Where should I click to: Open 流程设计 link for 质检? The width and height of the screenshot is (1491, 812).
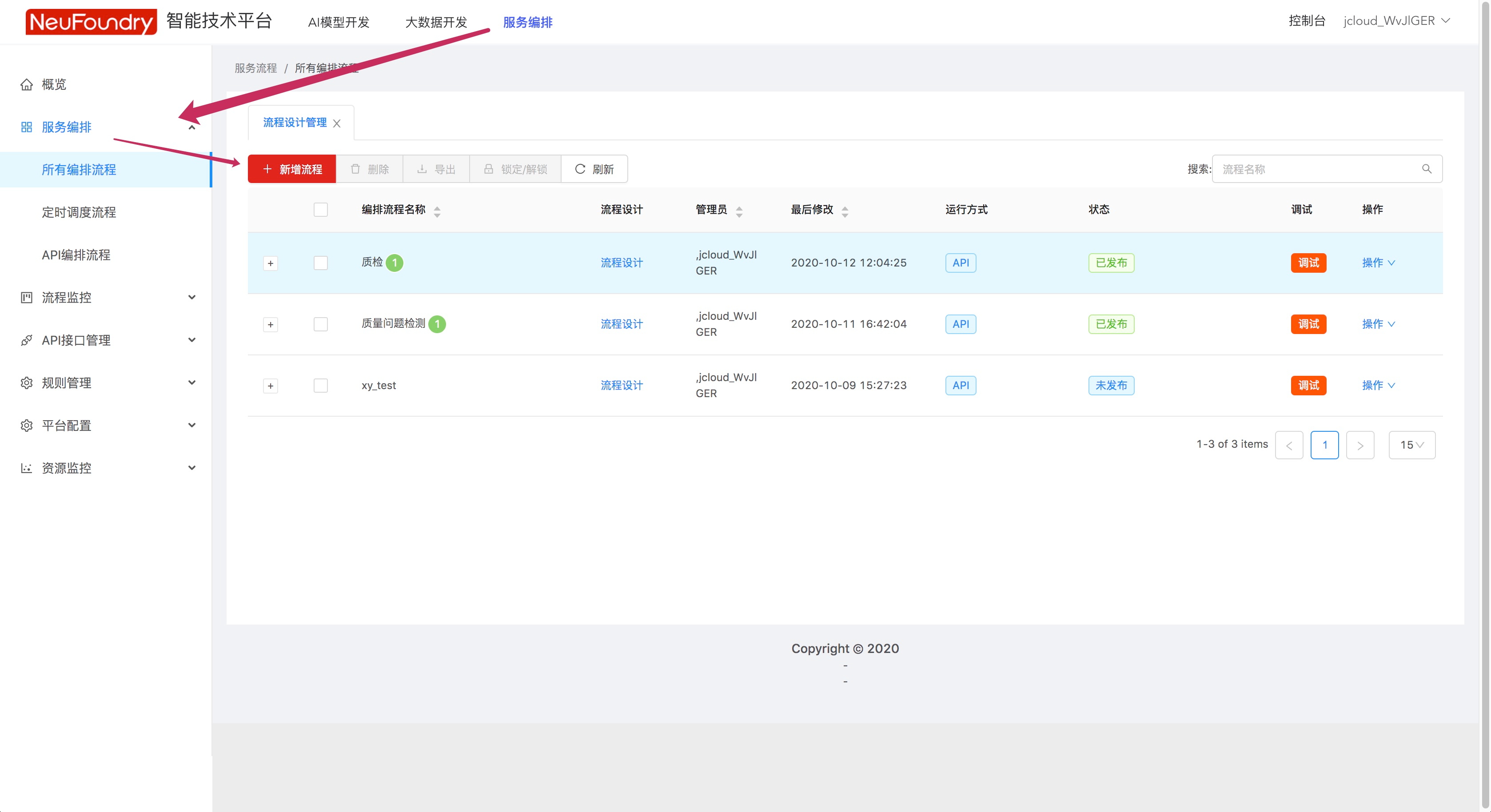pyautogui.click(x=622, y=263)
